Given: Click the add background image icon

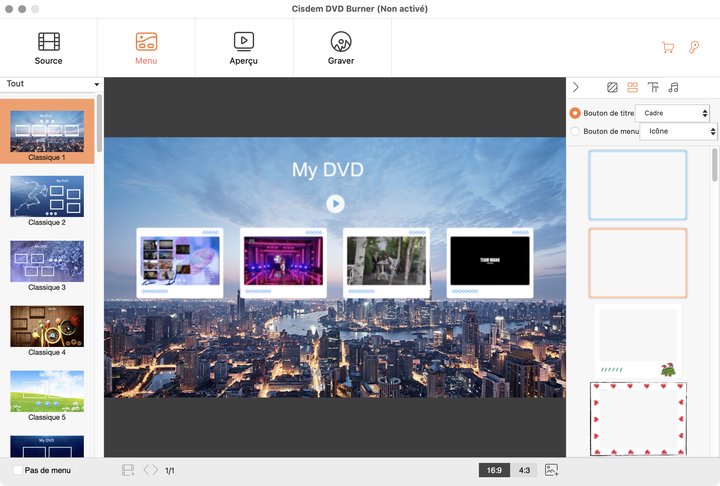Looking at the screenshot, I should pyautogui.click(x=551, y=470).
